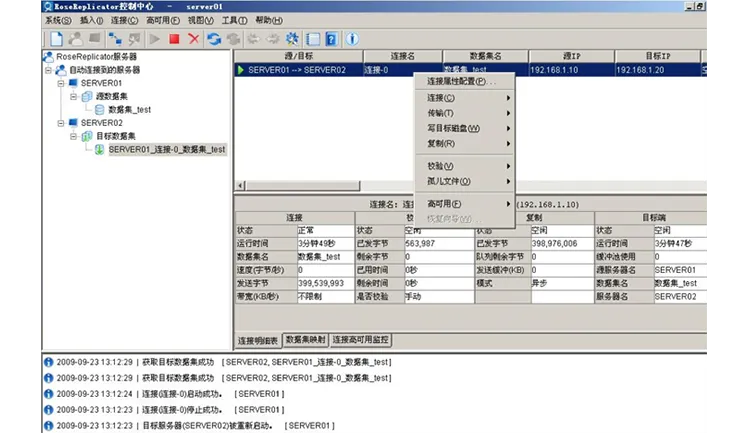Expand the 写目标磁盘(W) submenu

[x=464, y=129]
